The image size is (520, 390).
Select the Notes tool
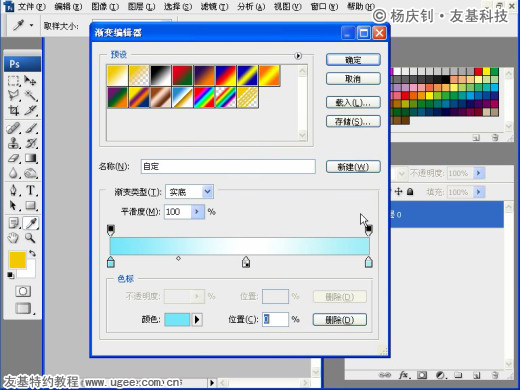[13, 223]
